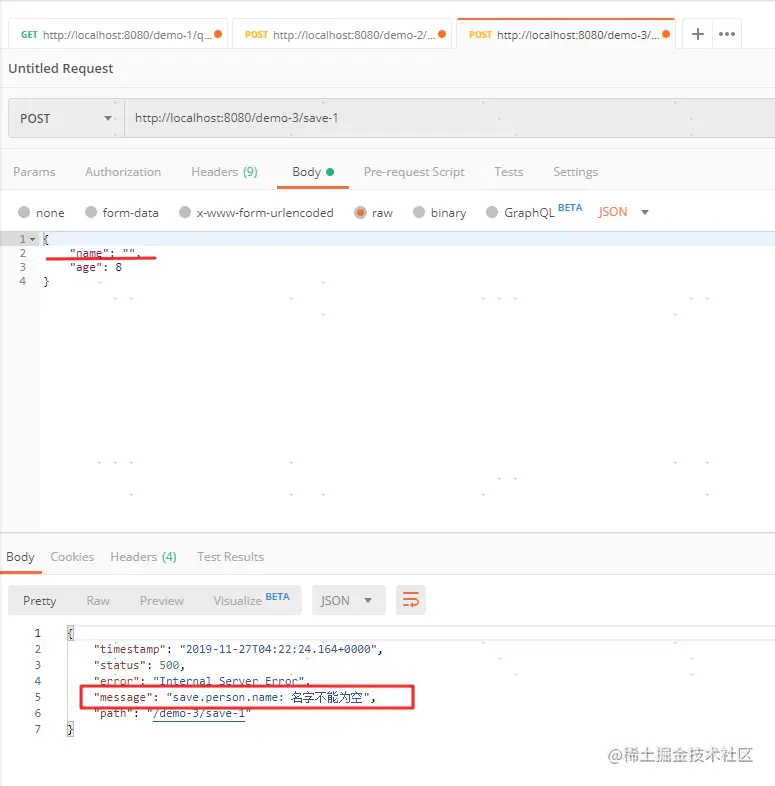775x786 pixels.
Task: Click the "name" line in request body
Action: point(105,253)
